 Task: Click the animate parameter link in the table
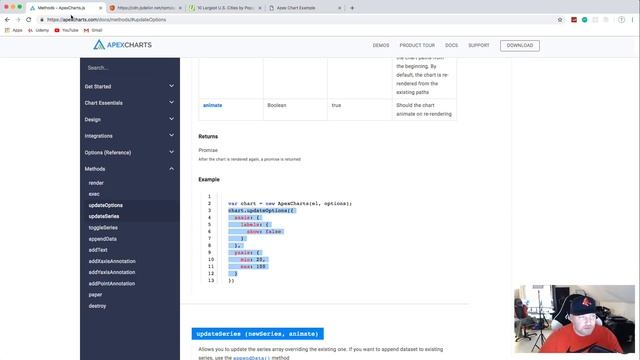pyautogui.click(x=213, y=105)
